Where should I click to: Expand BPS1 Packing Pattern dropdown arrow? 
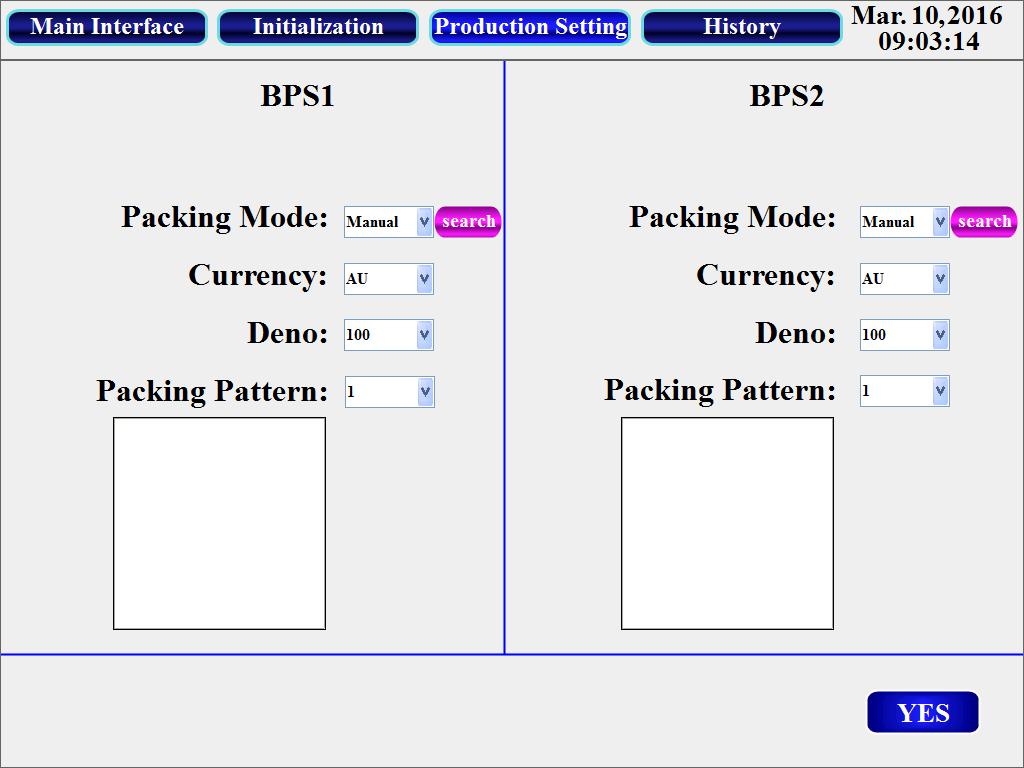click(425, 392)
